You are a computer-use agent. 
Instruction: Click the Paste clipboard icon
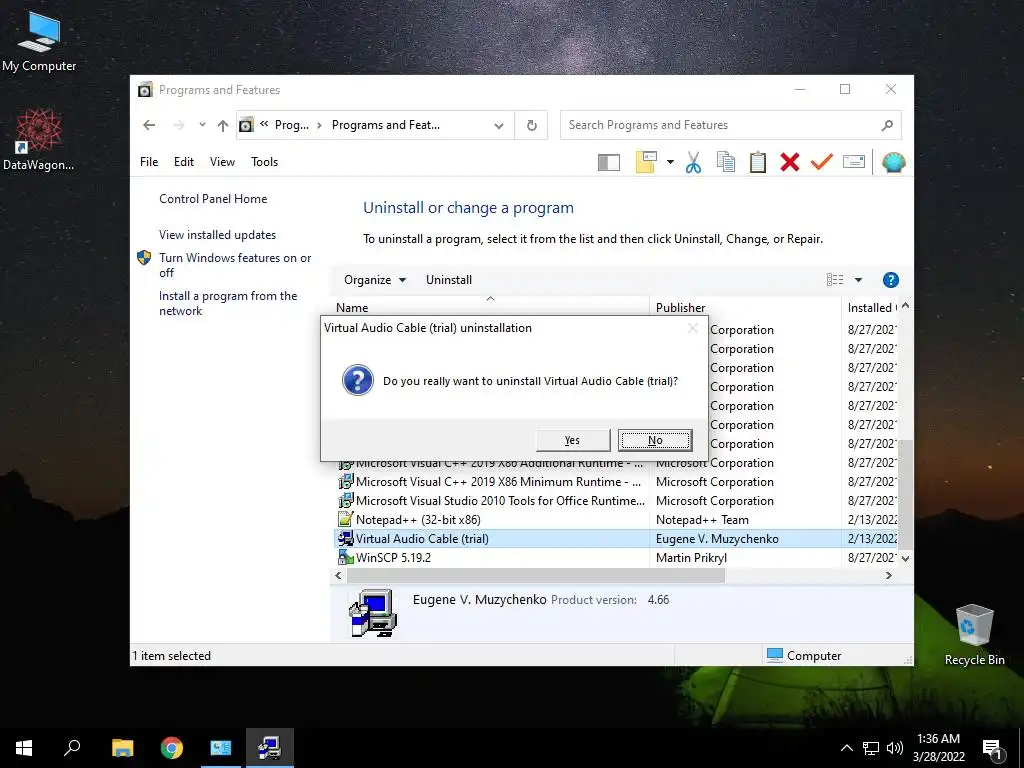point(758,162)
